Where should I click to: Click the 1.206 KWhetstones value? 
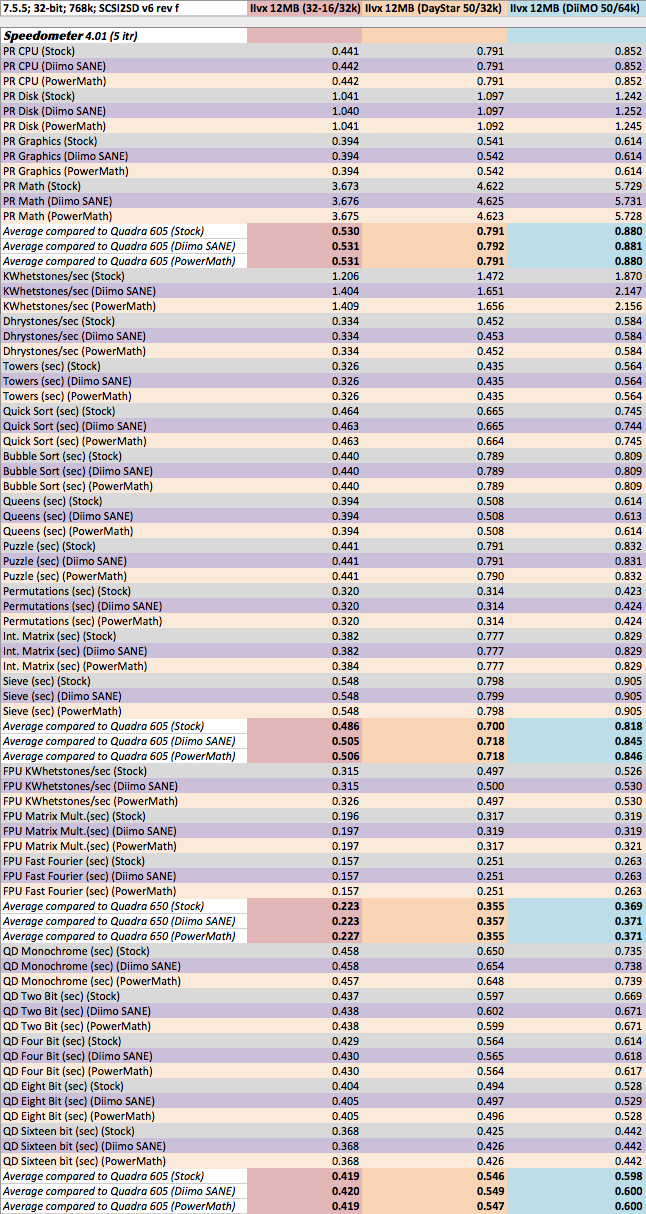coord(345,276)
